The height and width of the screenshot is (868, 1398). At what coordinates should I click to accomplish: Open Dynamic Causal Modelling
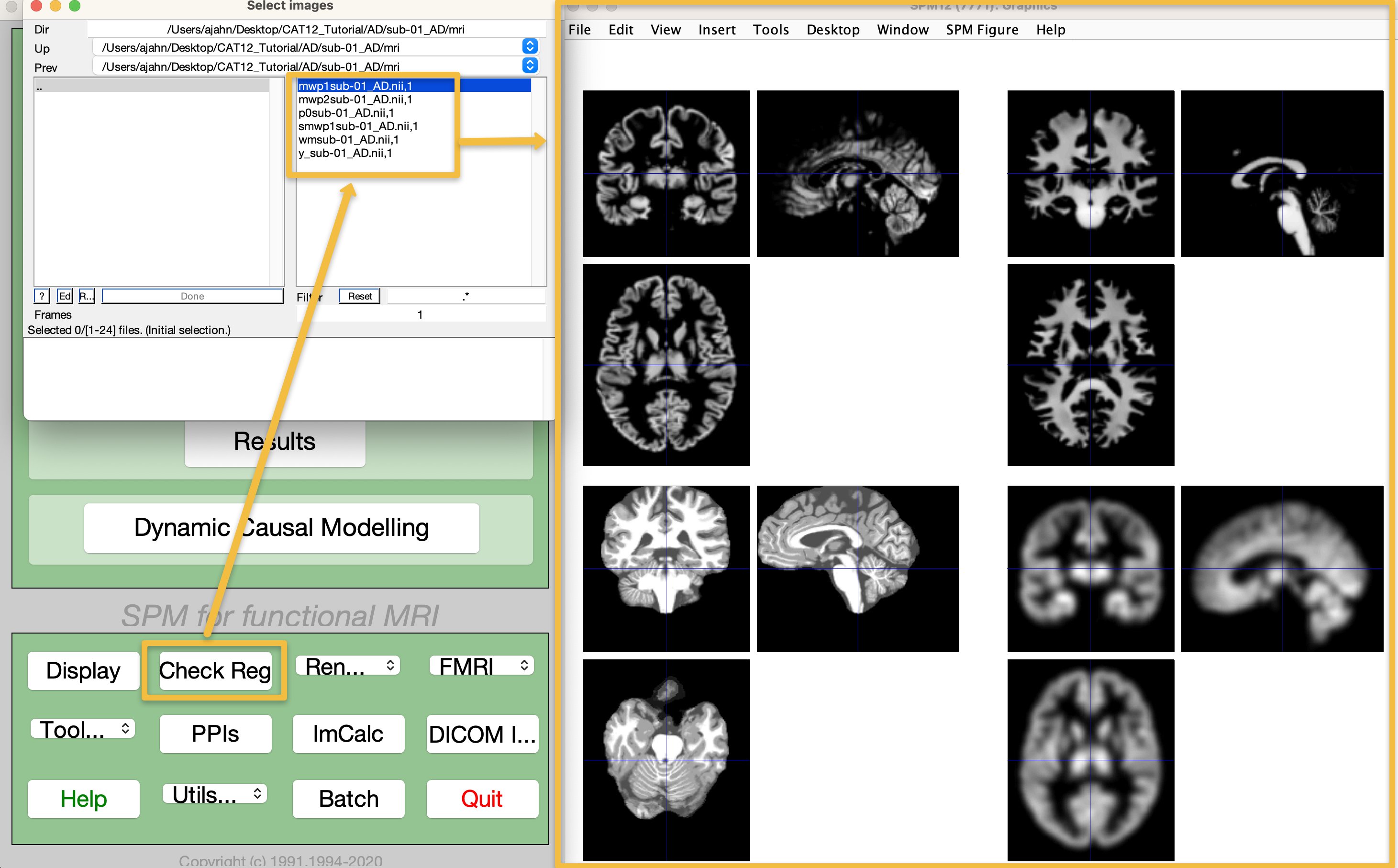pos(281,528)
